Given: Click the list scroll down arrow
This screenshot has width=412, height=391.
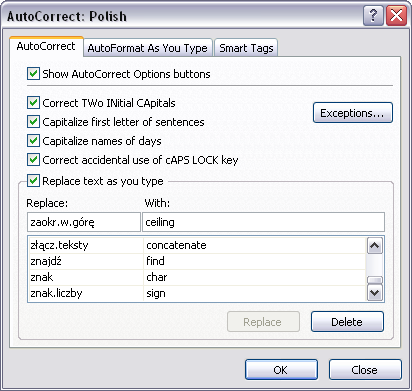Looking at the screenshot, I should pos(375,293).
